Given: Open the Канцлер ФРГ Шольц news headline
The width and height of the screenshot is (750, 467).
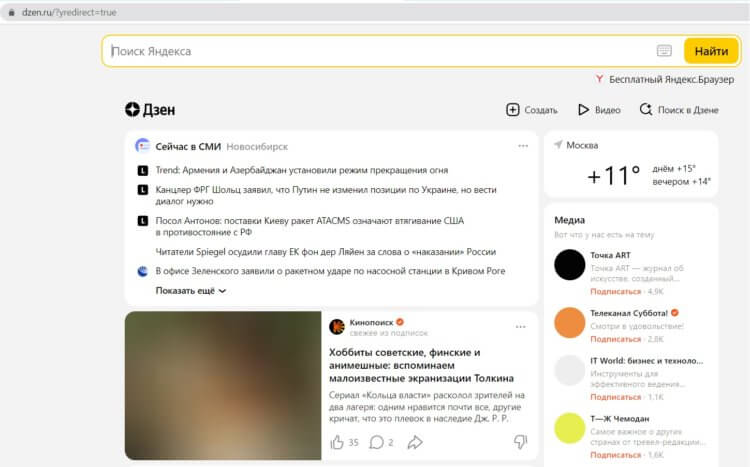Looking at the screenshot, I should (326, 195).
